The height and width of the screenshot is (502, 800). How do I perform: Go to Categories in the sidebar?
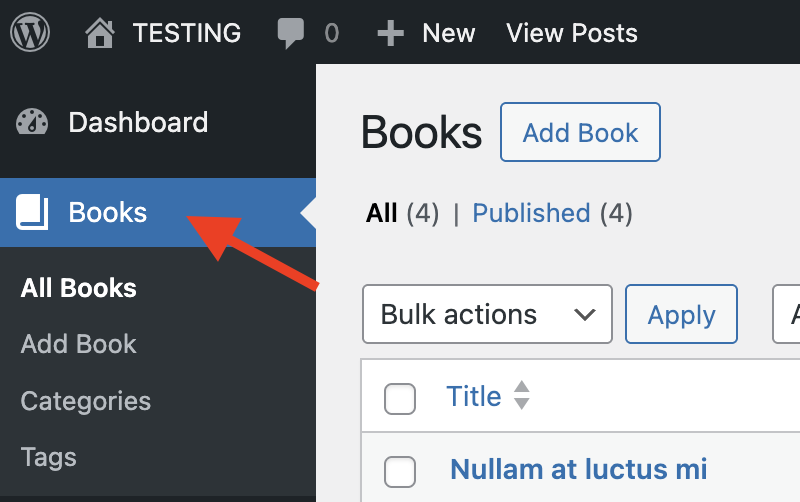coord(86,401)
